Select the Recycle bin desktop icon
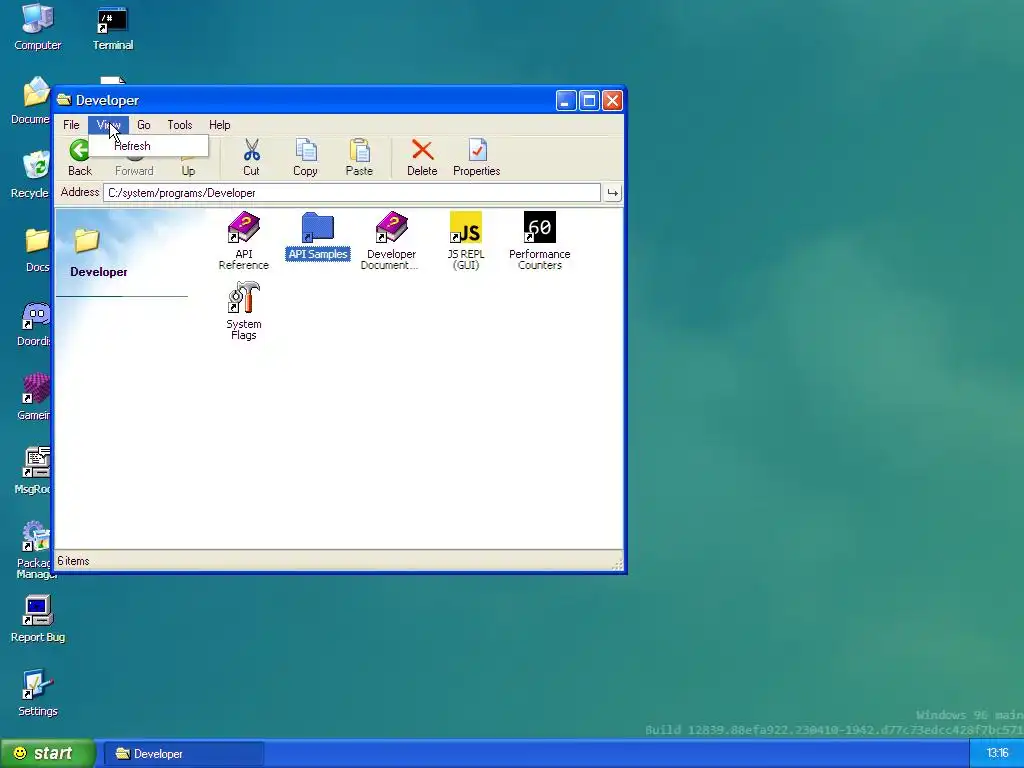Viewport: 1024px width, 768px height. point(30,175)
